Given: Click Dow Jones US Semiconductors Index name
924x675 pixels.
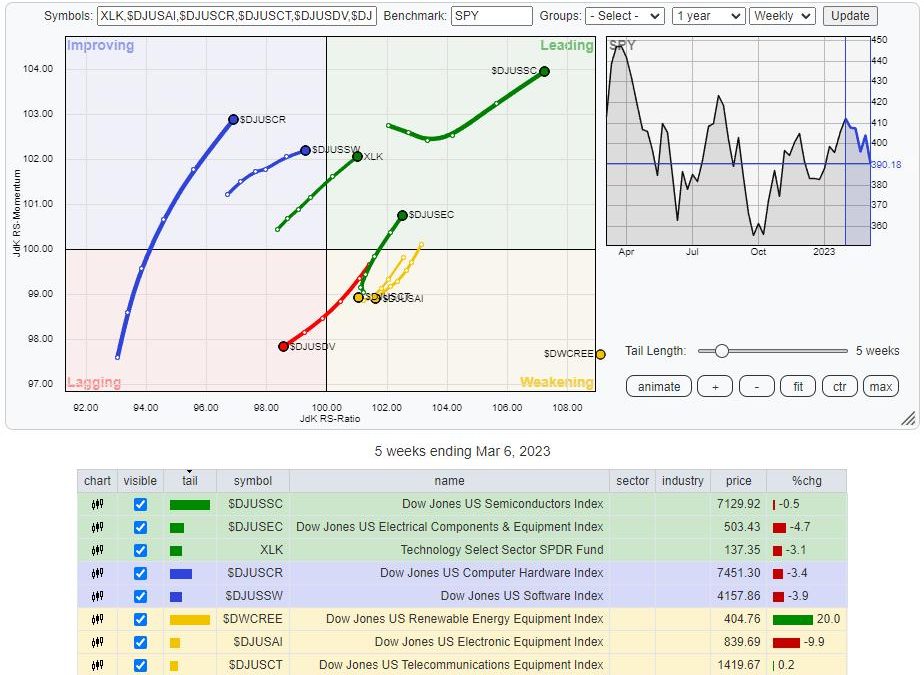Looking at the screenshot, I should tap(503, 504).
